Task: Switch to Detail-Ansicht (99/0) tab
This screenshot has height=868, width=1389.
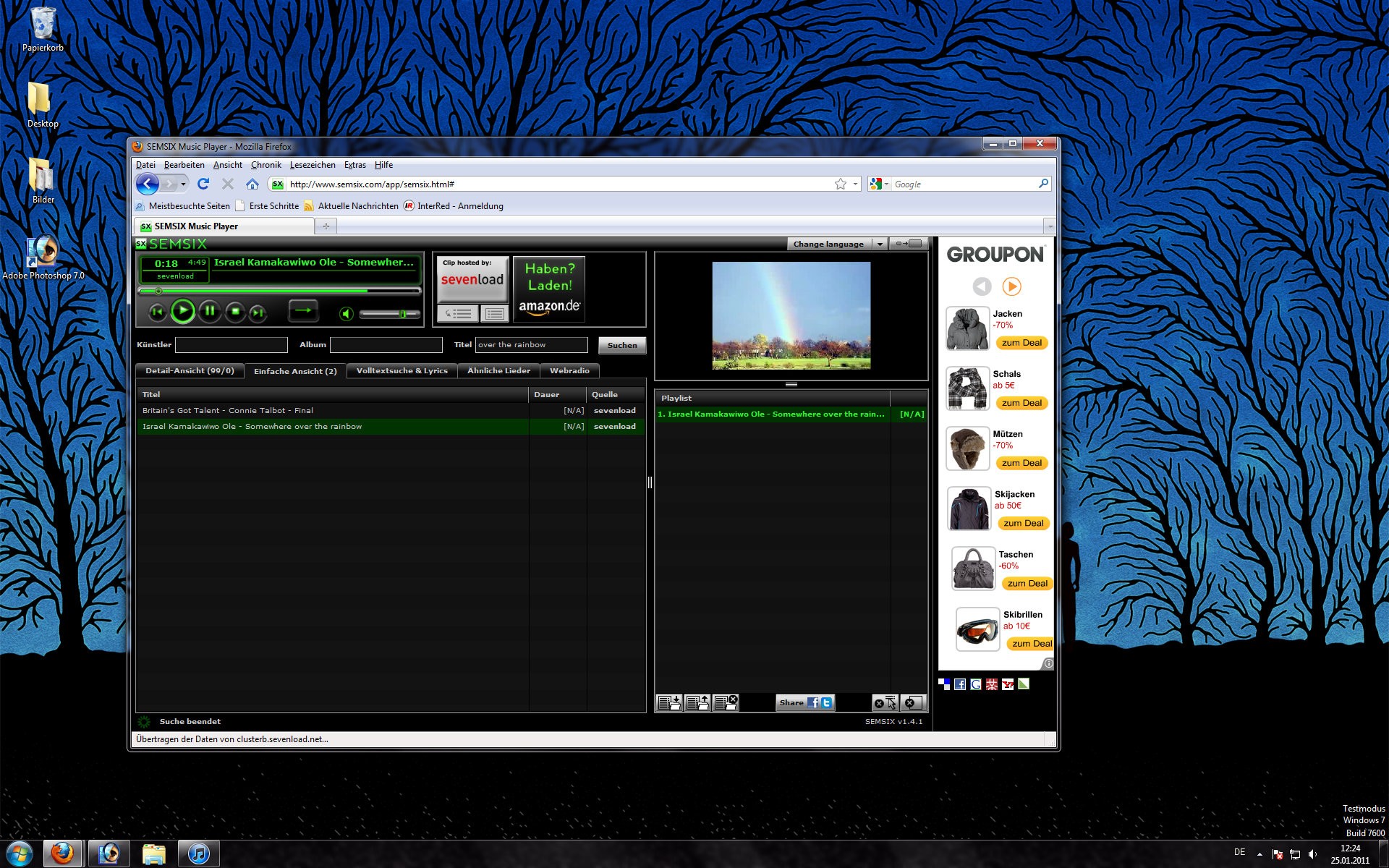Action: (190, 370)
